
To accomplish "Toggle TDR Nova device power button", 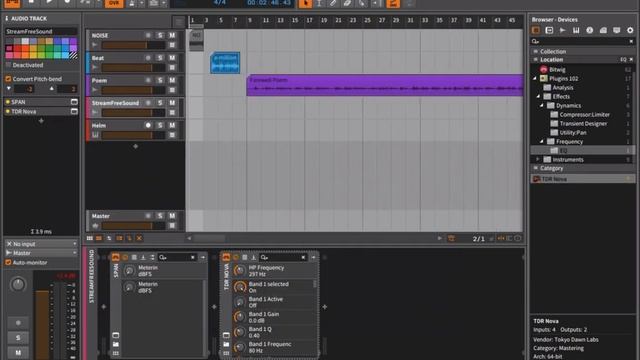I will [226, 257].
